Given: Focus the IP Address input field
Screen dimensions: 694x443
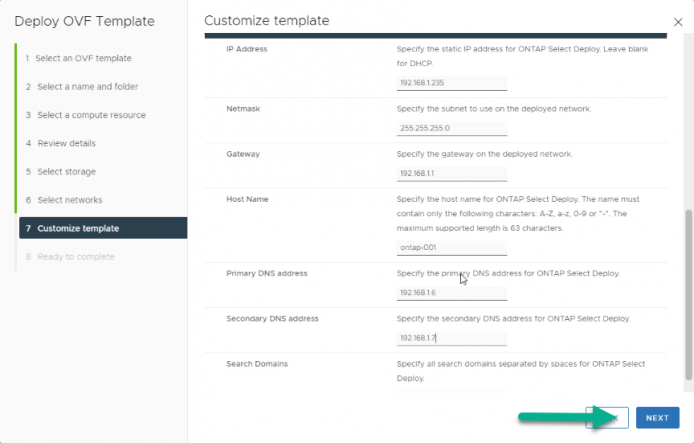Looking at the screenshot, I should (451, 83).
